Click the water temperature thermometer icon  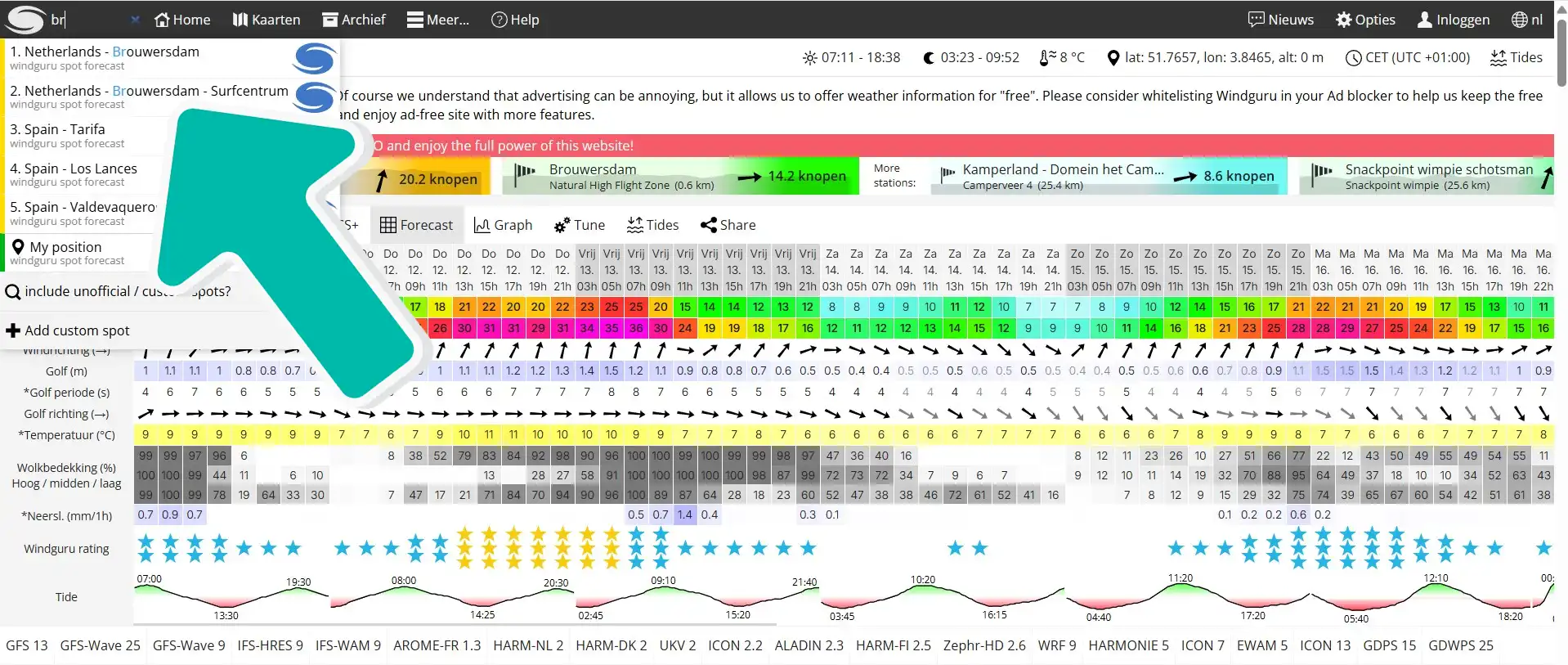[1047, 58]
